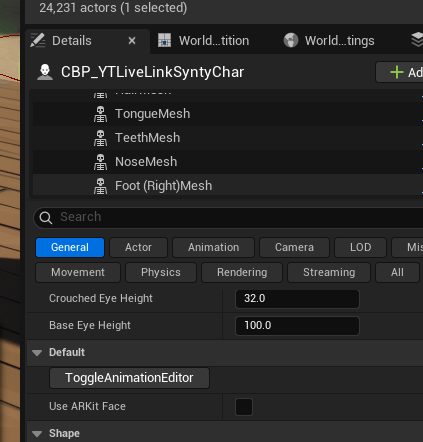Select the All filter
This screenshot has height=442, width=423.
click(x=397, y=272)
